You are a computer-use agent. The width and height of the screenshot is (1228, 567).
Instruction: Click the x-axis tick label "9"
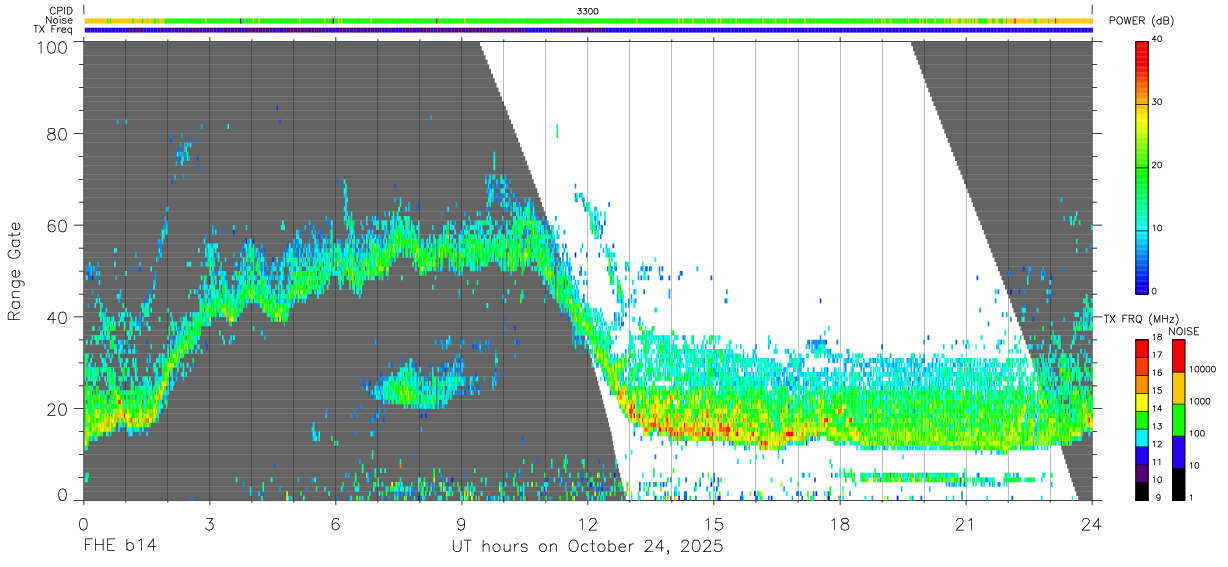(461, 524)
